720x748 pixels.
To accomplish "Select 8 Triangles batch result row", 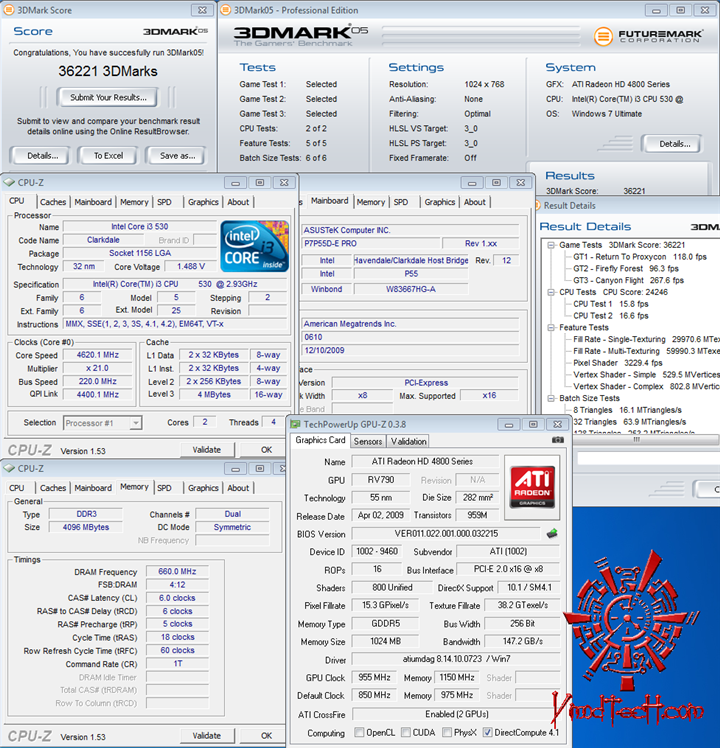I will (x=627, y=410).
